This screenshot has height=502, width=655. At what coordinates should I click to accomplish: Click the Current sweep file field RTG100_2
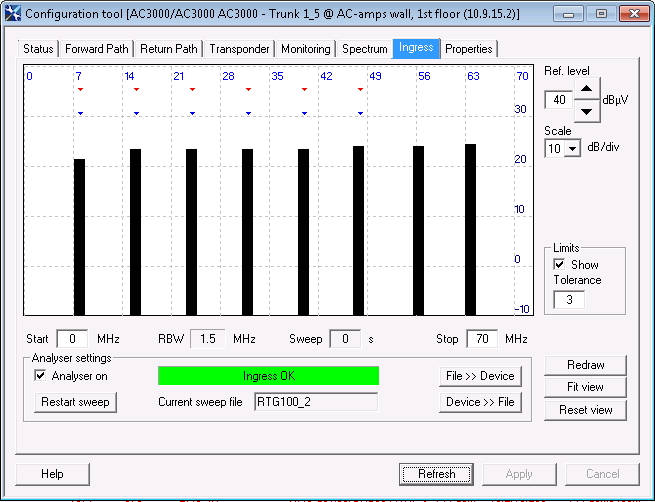point(316,402)
